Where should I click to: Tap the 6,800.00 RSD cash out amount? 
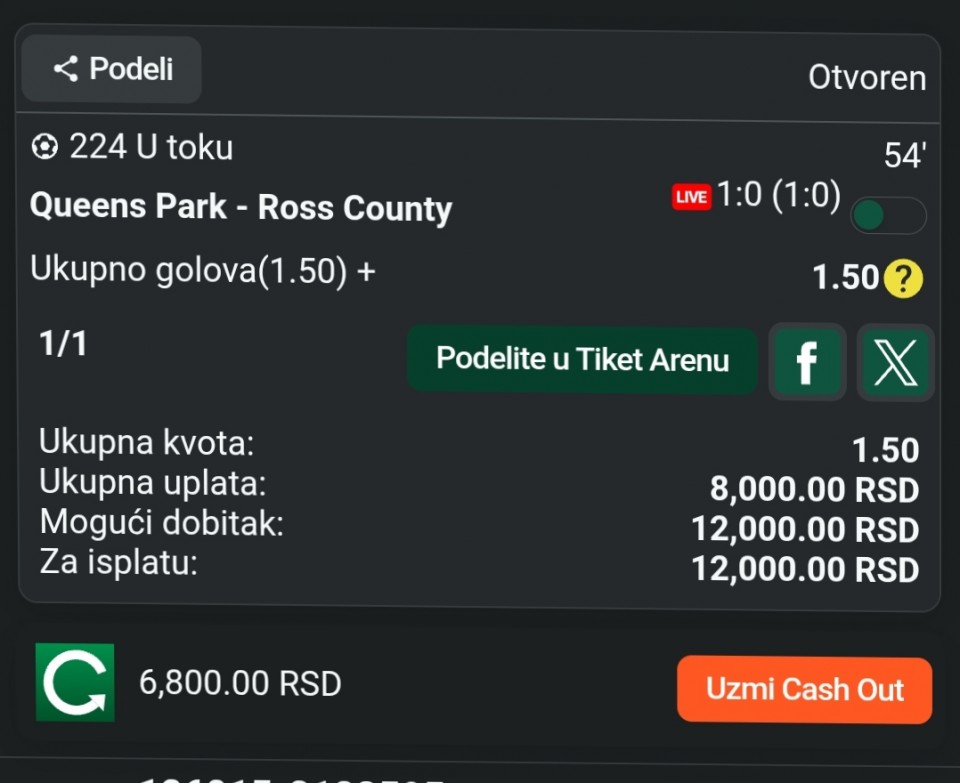pyautogui.click(x=241, y=684)
